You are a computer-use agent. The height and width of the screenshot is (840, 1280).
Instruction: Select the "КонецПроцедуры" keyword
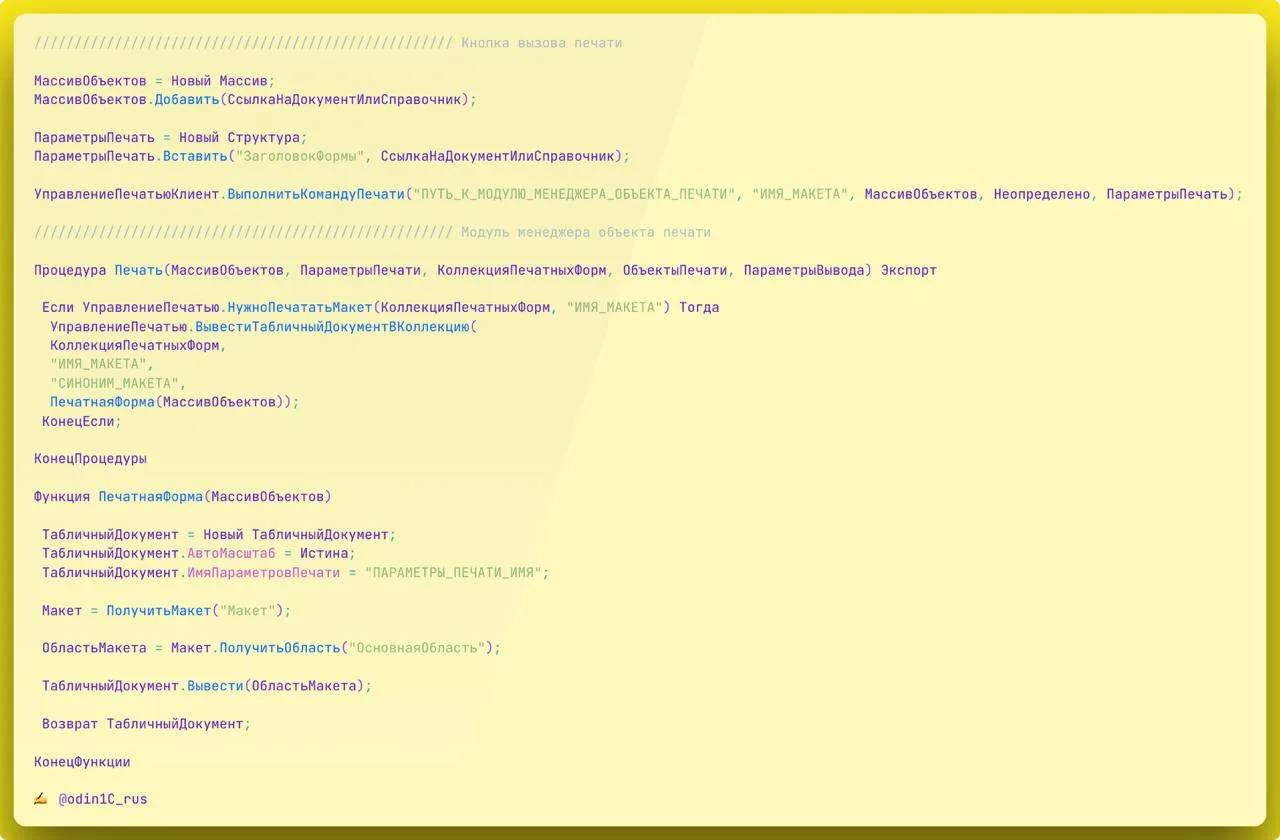point(90,459)
